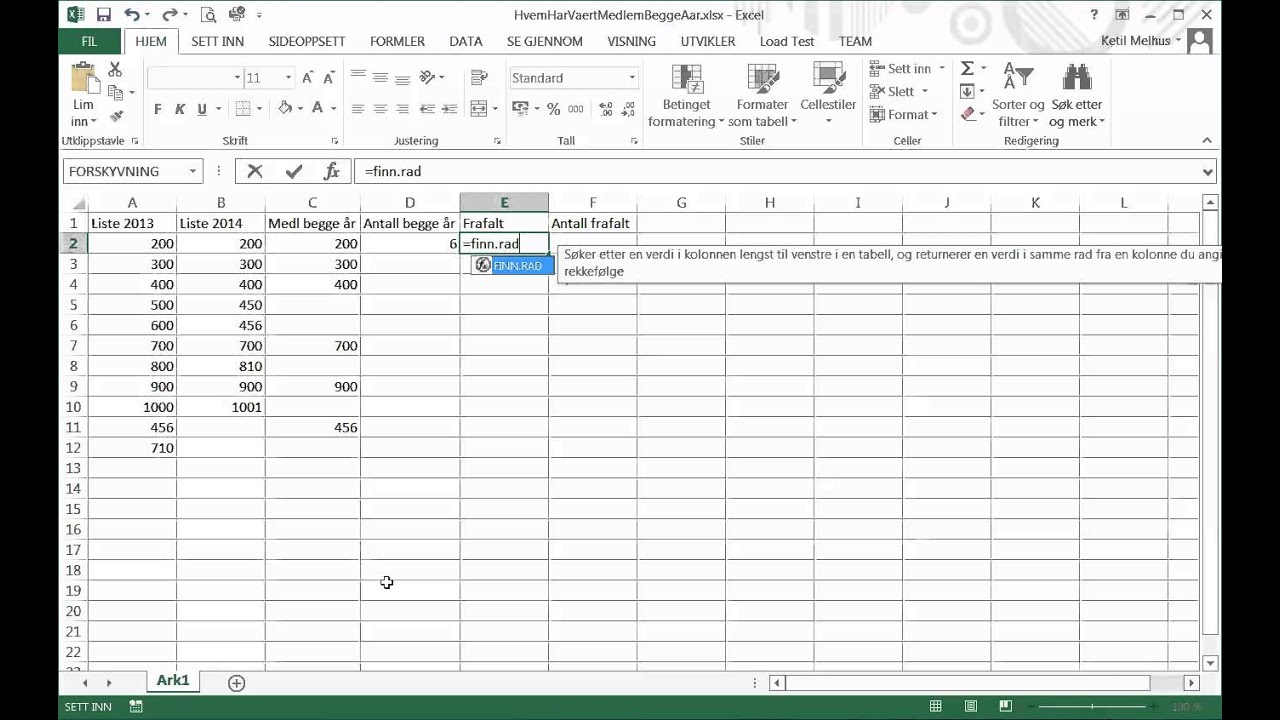Select FINN.RAD autocomplete suggestion
Screen dimensions: 1280x720
(x=513, y=265)
